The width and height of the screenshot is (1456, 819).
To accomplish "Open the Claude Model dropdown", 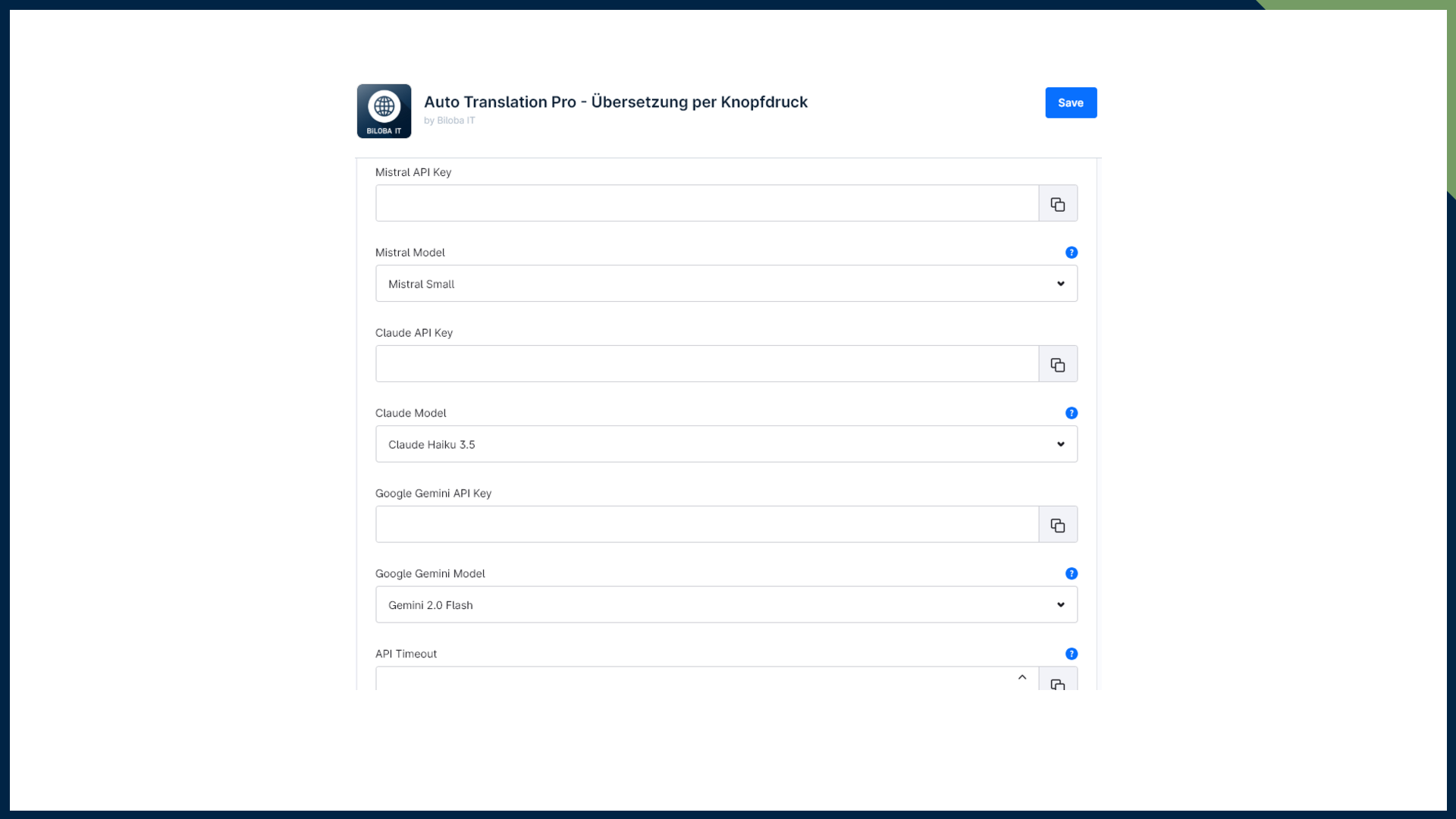I will (x=726, y=444).
